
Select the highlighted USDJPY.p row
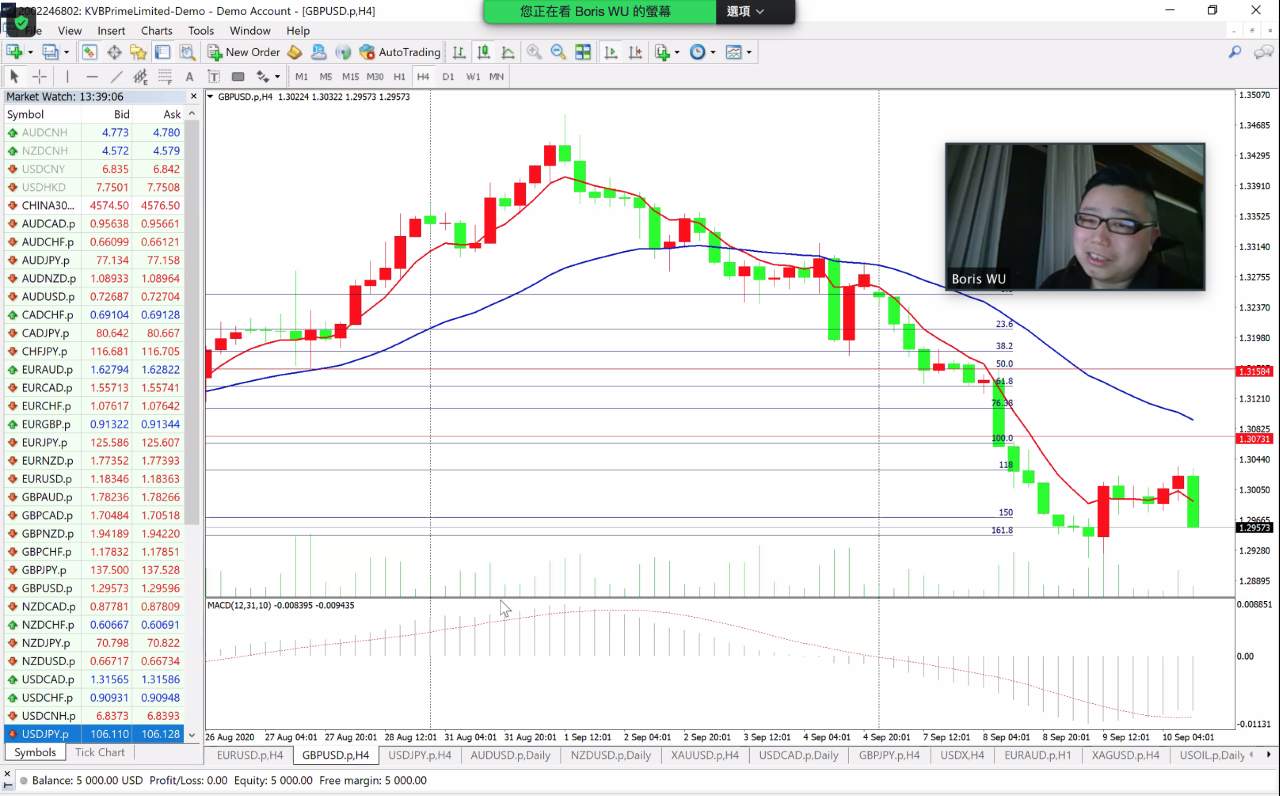(93, 734)
